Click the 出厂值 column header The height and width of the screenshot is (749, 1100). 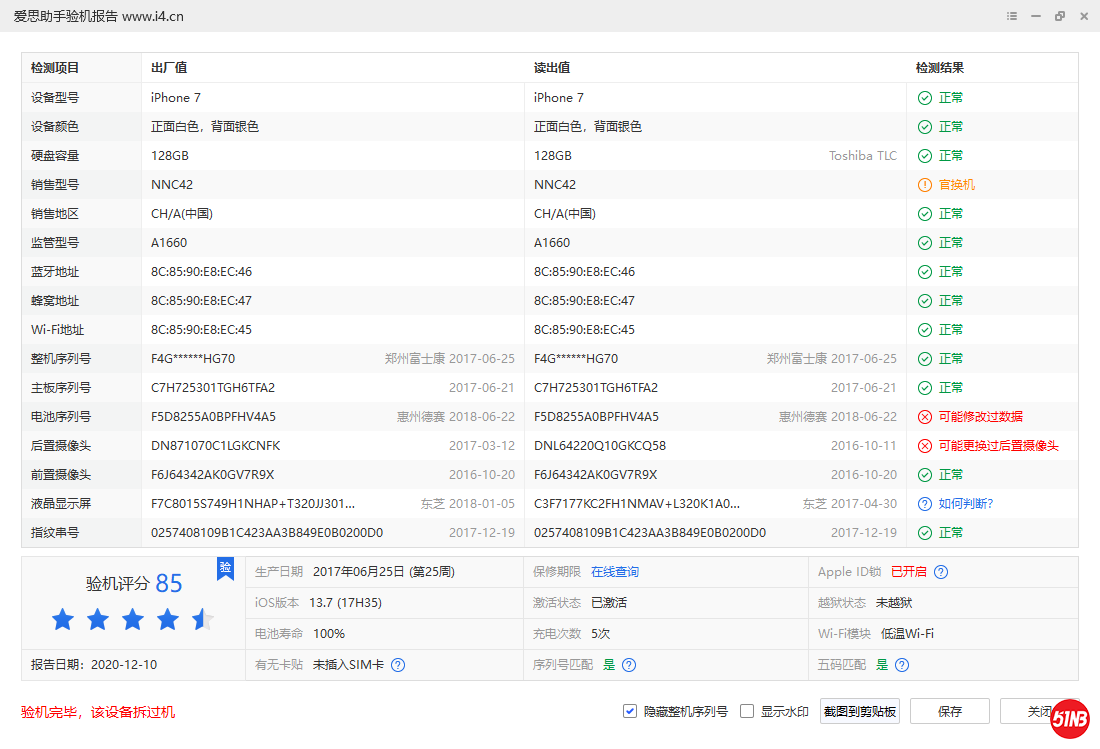169,68
